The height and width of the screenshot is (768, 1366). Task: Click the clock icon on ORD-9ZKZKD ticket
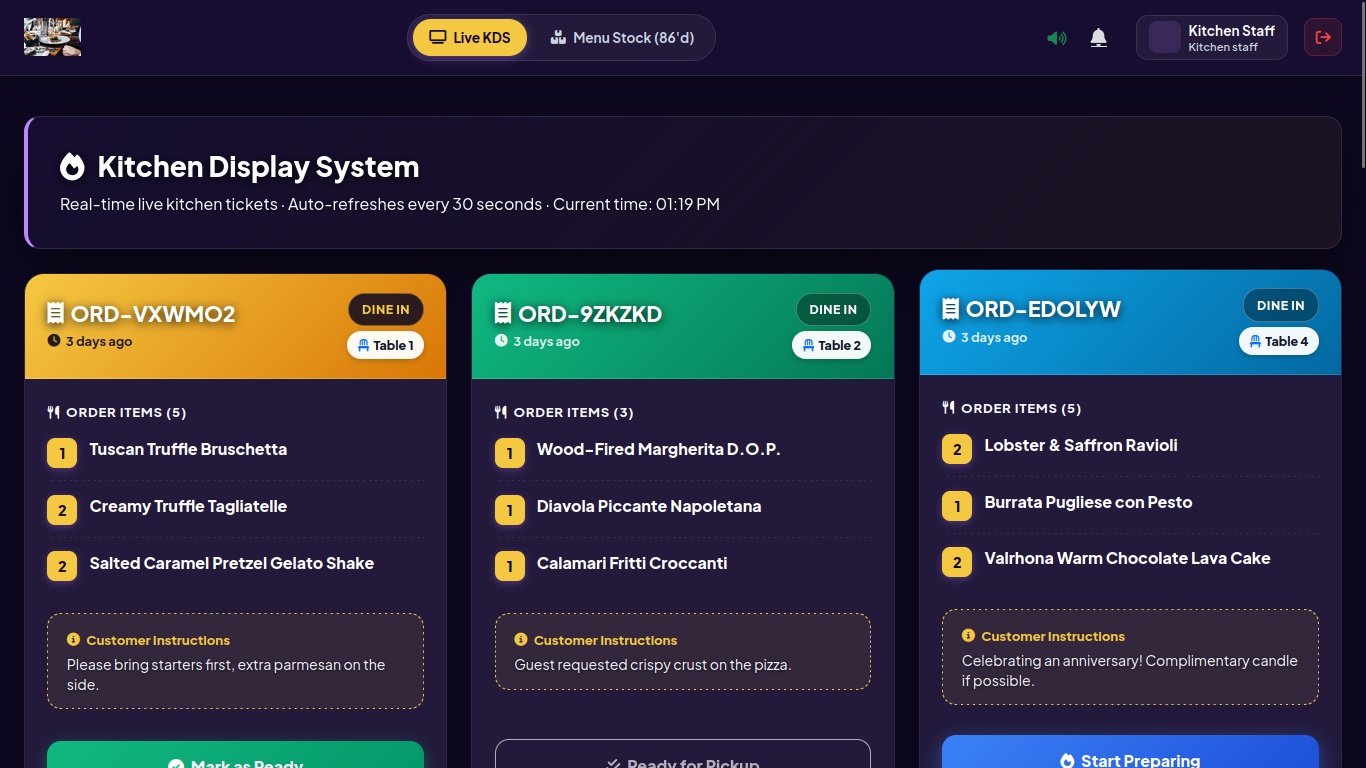(x=501, y=341)
